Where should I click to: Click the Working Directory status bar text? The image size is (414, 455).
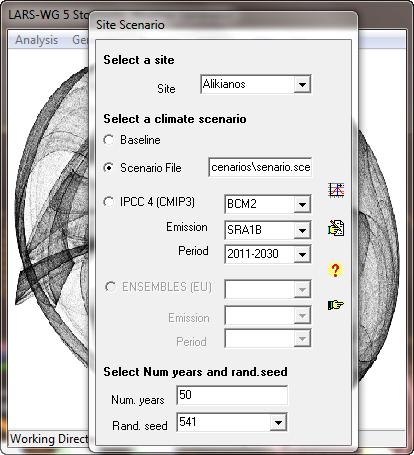[49, 439]
